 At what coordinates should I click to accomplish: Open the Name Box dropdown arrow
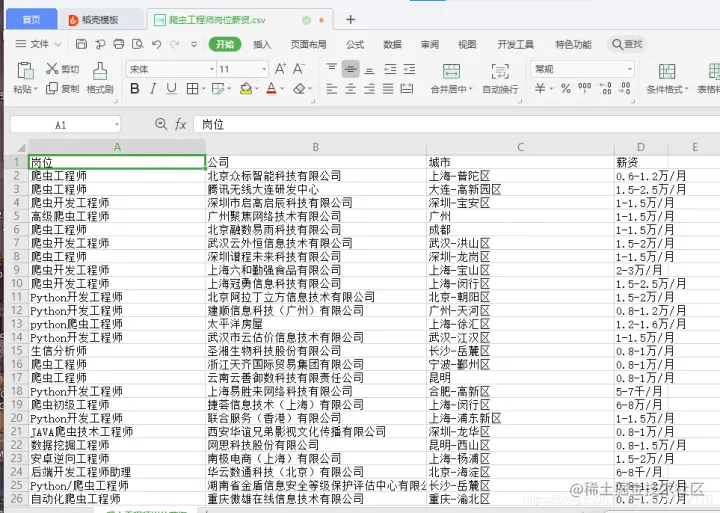tap(117, 124)
